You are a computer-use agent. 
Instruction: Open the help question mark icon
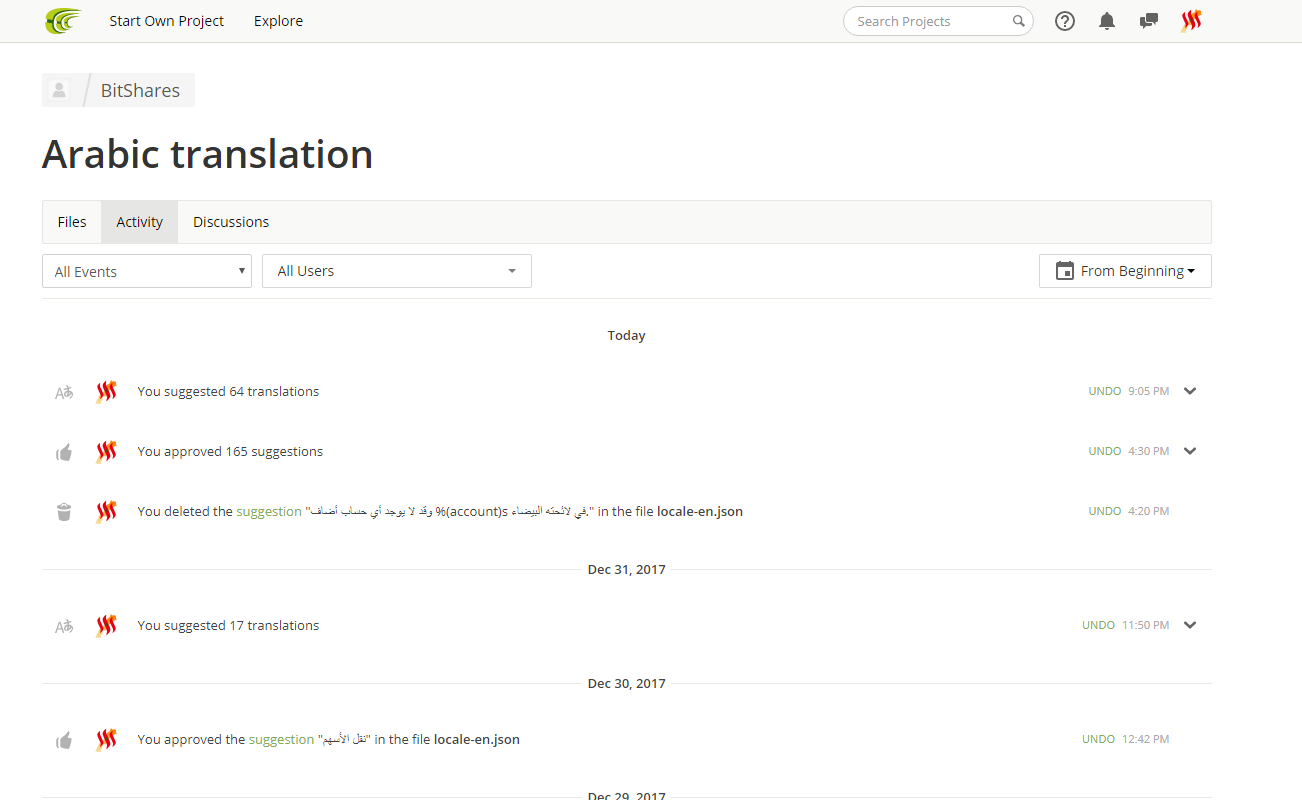click(x=1065, y=21)
